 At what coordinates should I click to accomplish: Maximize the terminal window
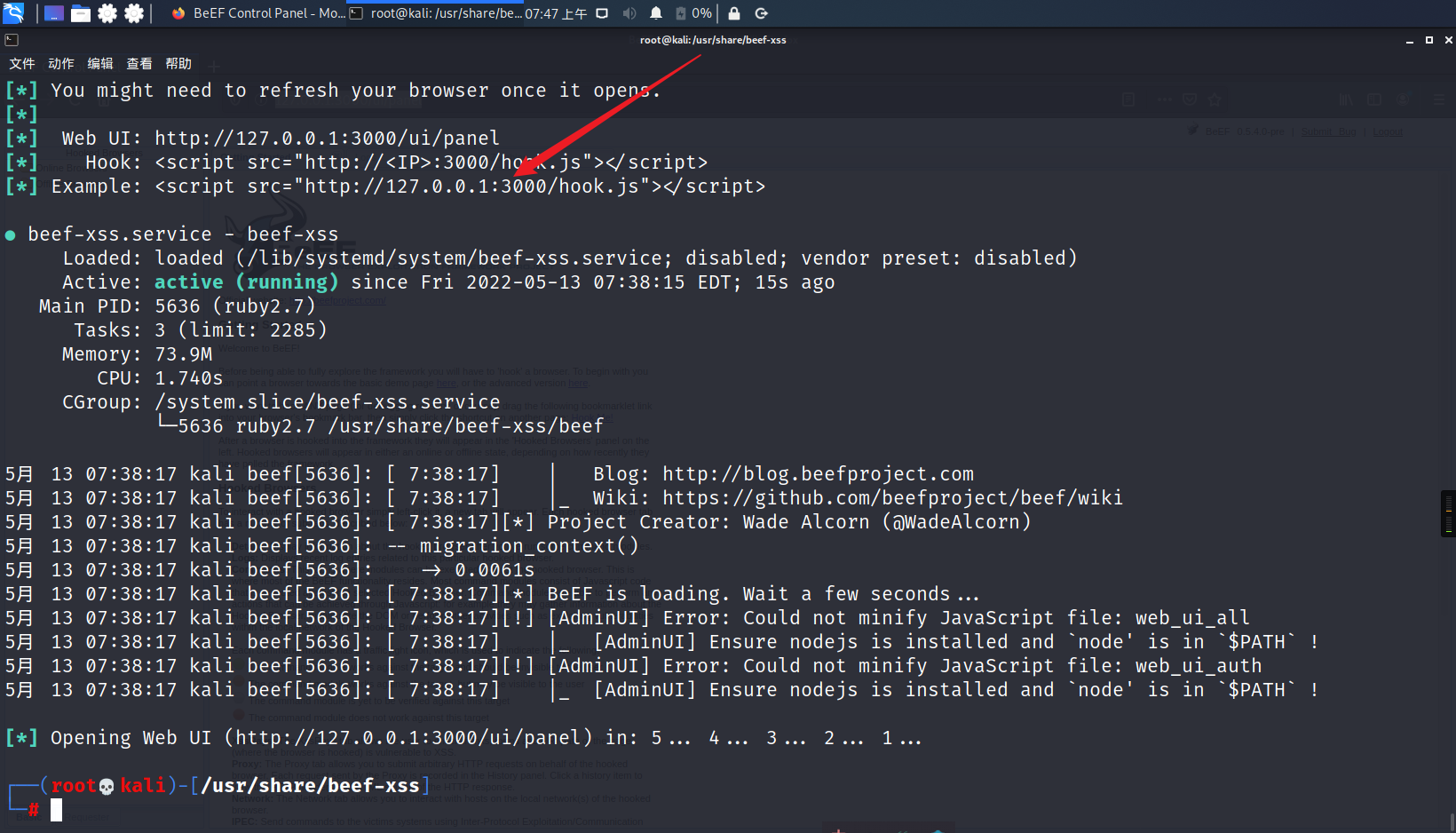pyautogui.click(x=1429, y=40)
